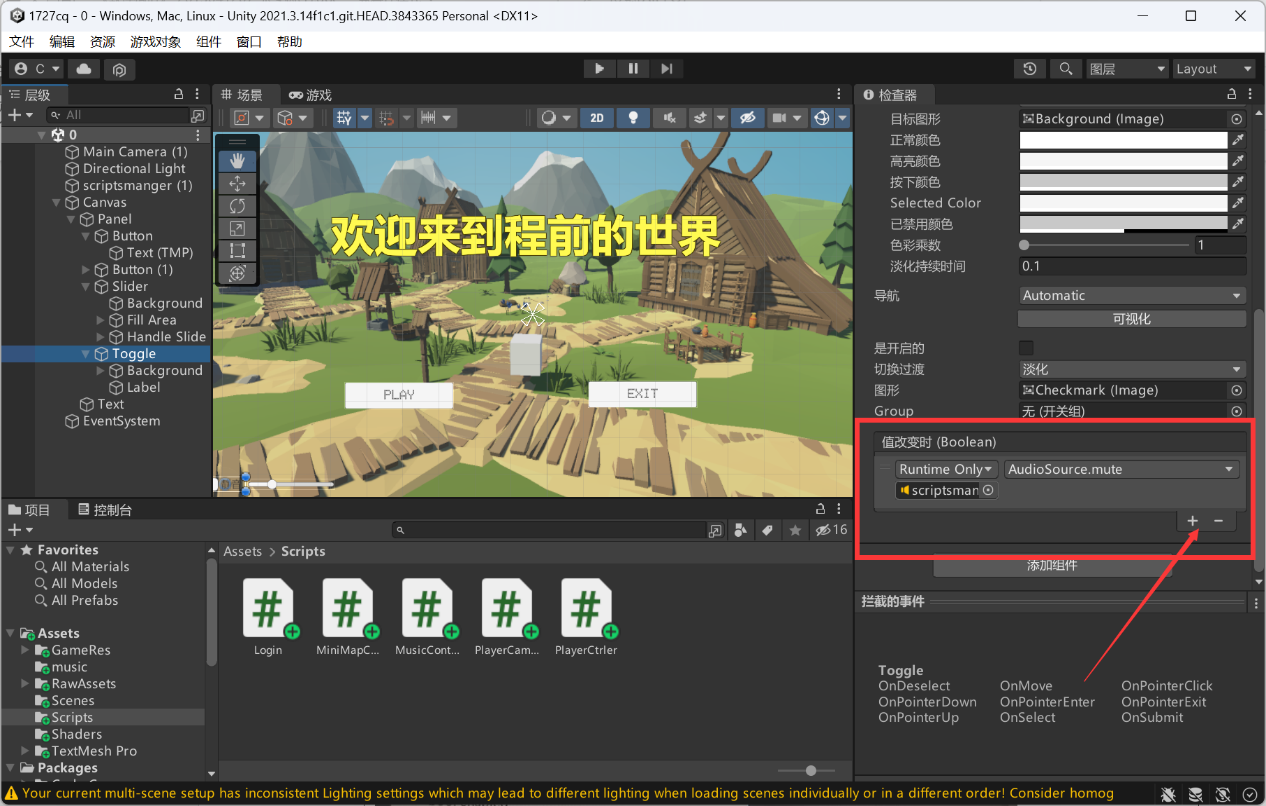Switch to the 游戏 tab
Viewport: 1266px width, 806px height.
[x=310, y=95]
